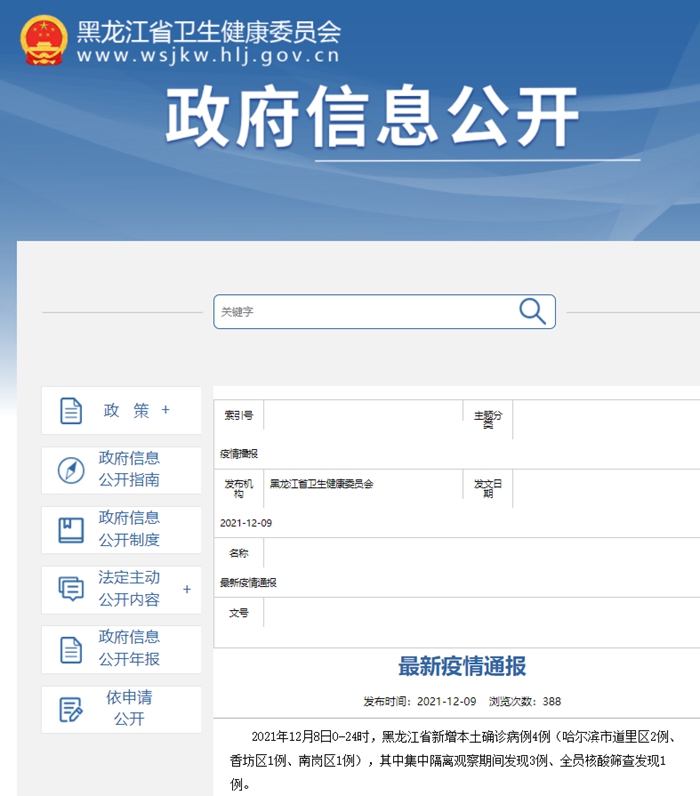Viewport: 700px width, 796px height.
Task: Click the magnifying glass search icon
Action: 532,311
